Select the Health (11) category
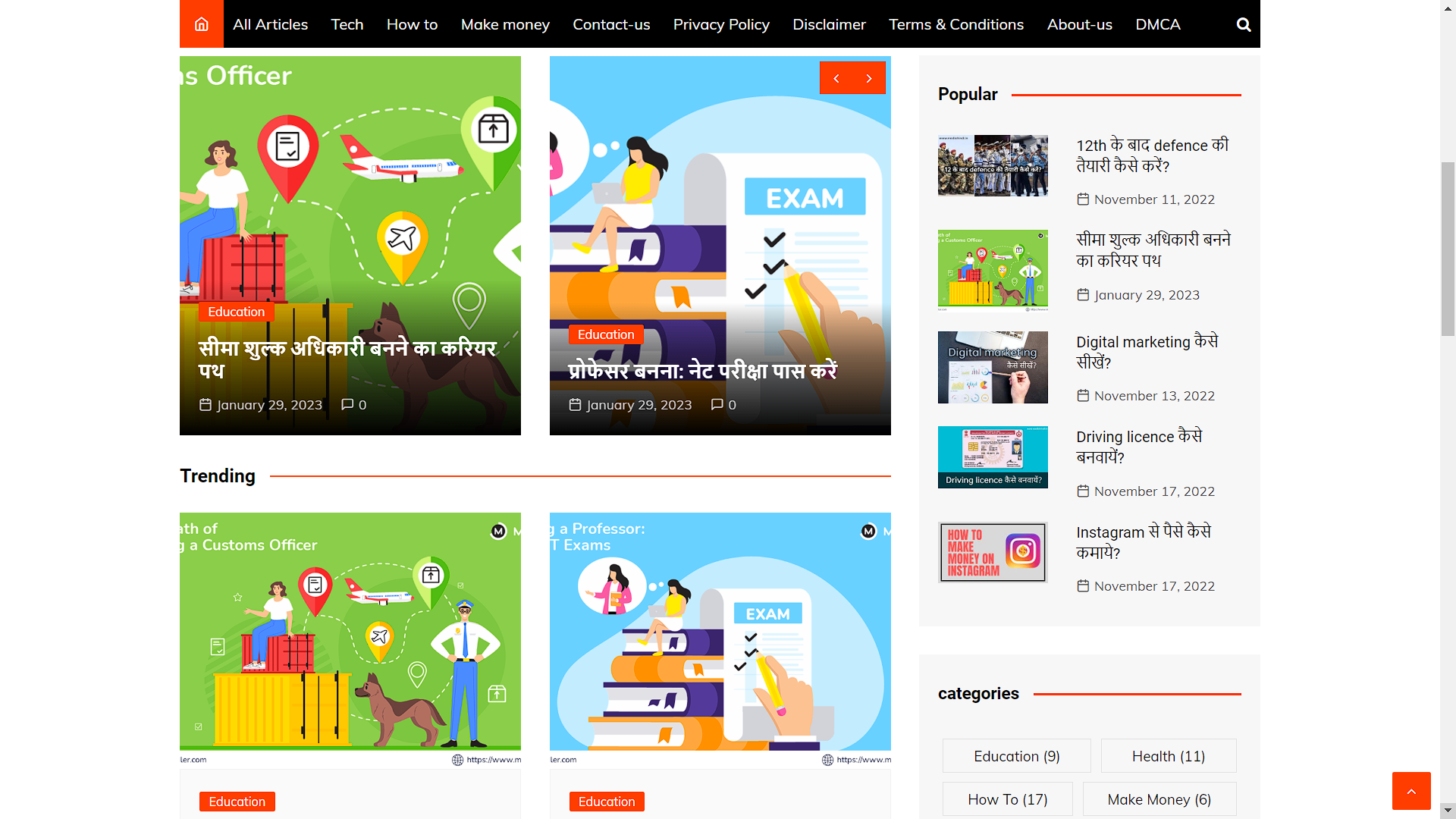This screenshot has width=1456, height=819. pos(1168,756)
